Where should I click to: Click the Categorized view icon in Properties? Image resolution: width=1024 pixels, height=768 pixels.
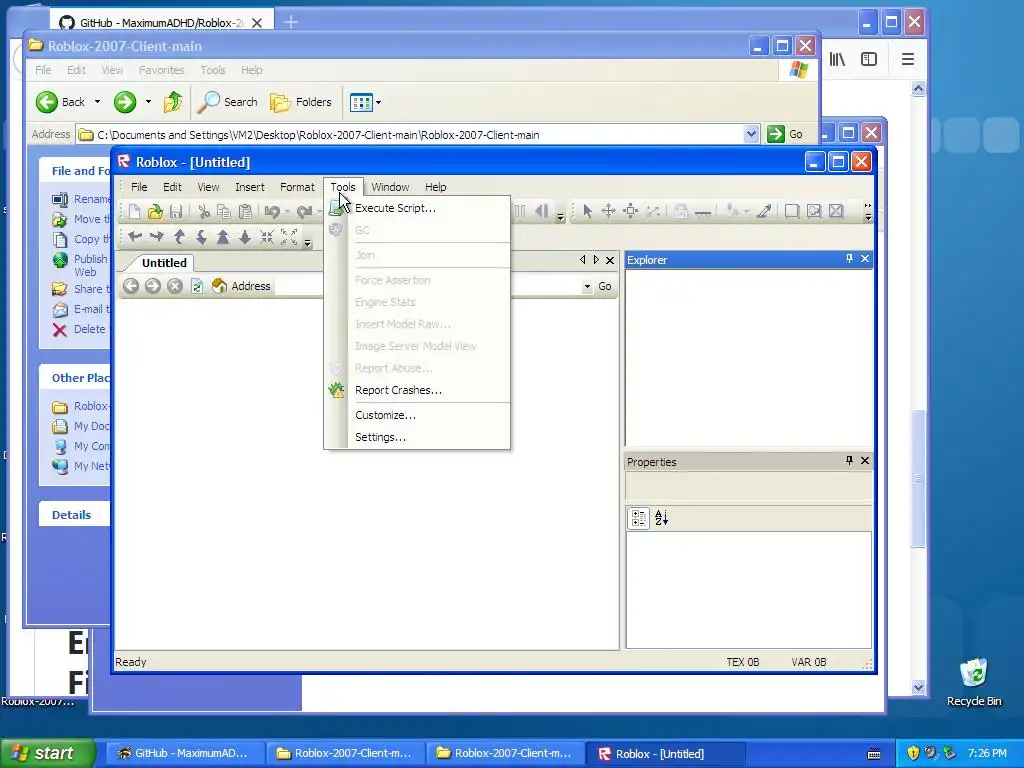pyautogui.click(x=638, y=518)
